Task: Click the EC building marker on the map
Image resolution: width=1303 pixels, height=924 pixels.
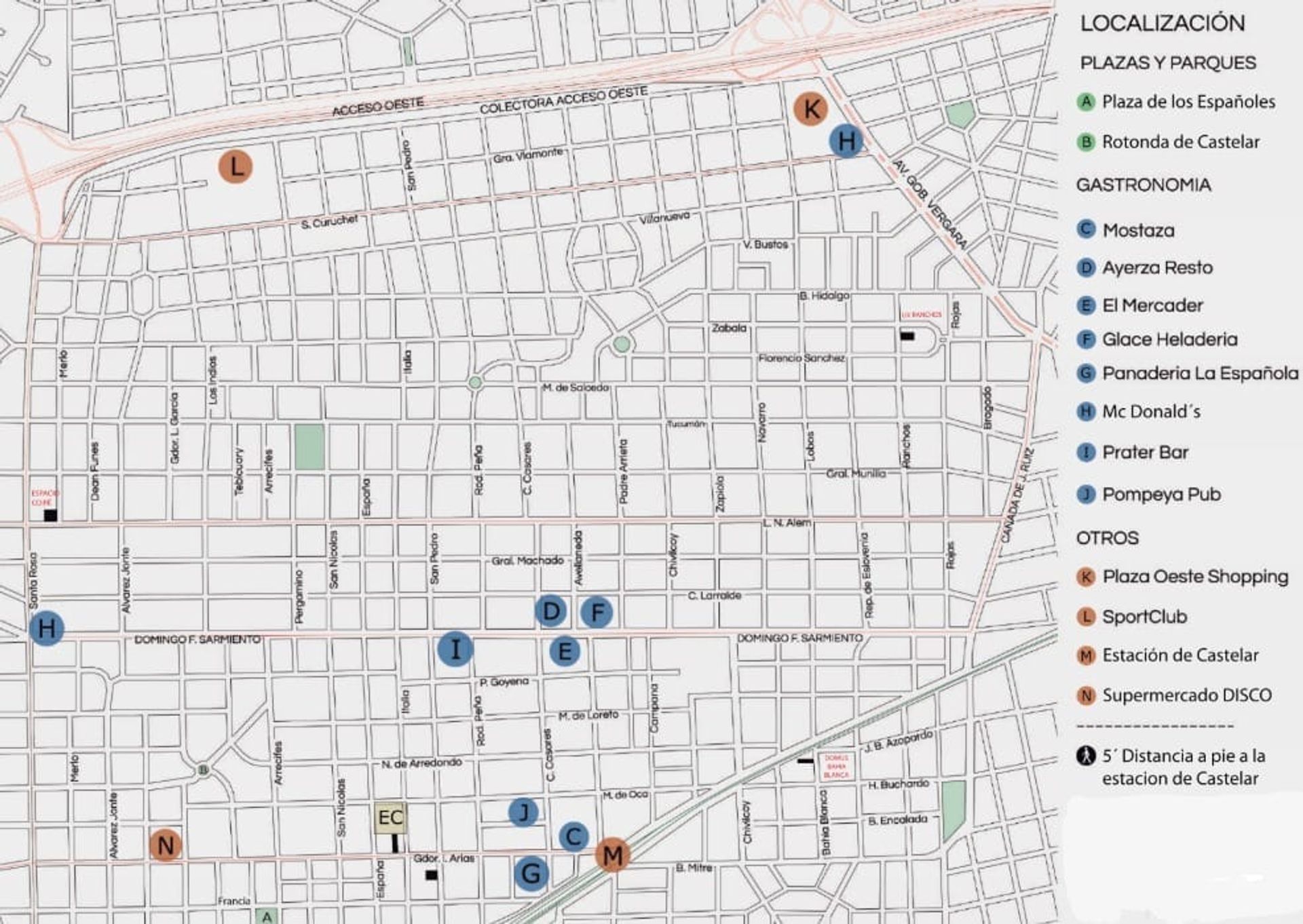Action: click(391, 818)
